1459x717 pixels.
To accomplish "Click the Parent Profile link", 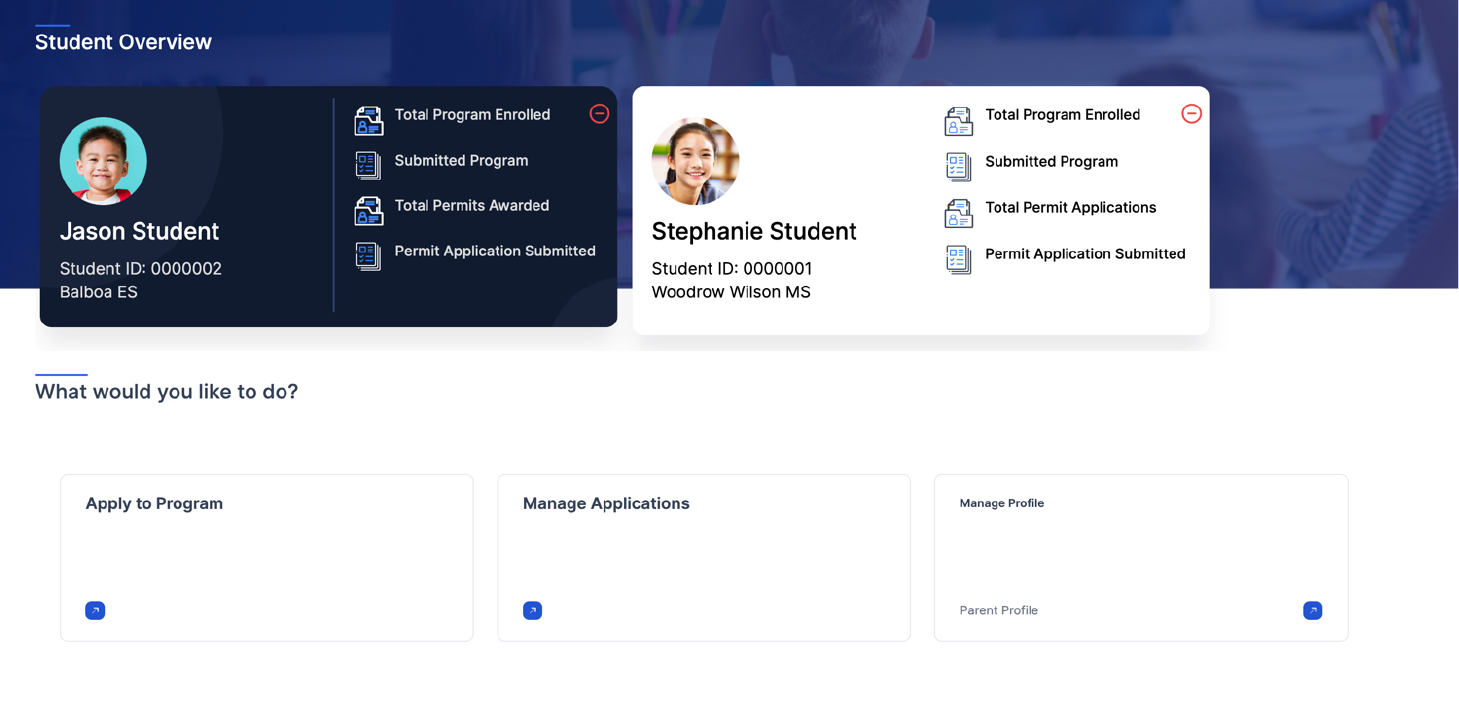I will point(998,610).
